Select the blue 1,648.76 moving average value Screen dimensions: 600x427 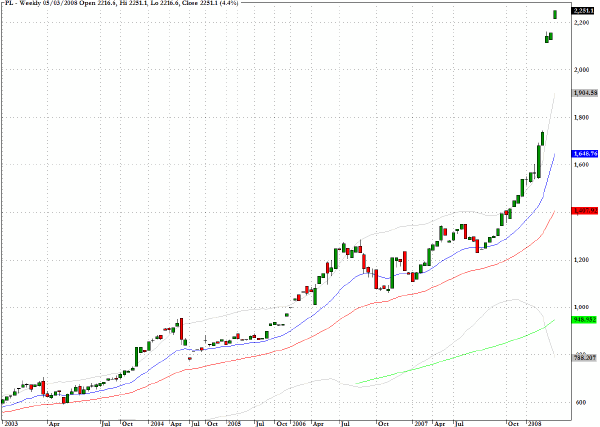(x=585, y=154)
